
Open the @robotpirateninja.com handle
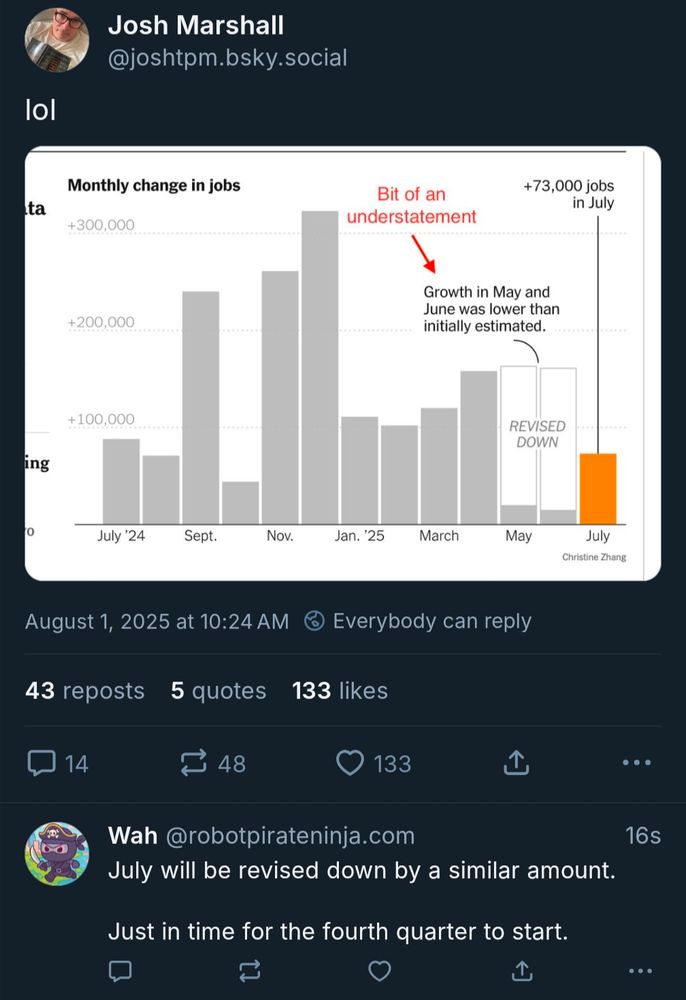290,835
